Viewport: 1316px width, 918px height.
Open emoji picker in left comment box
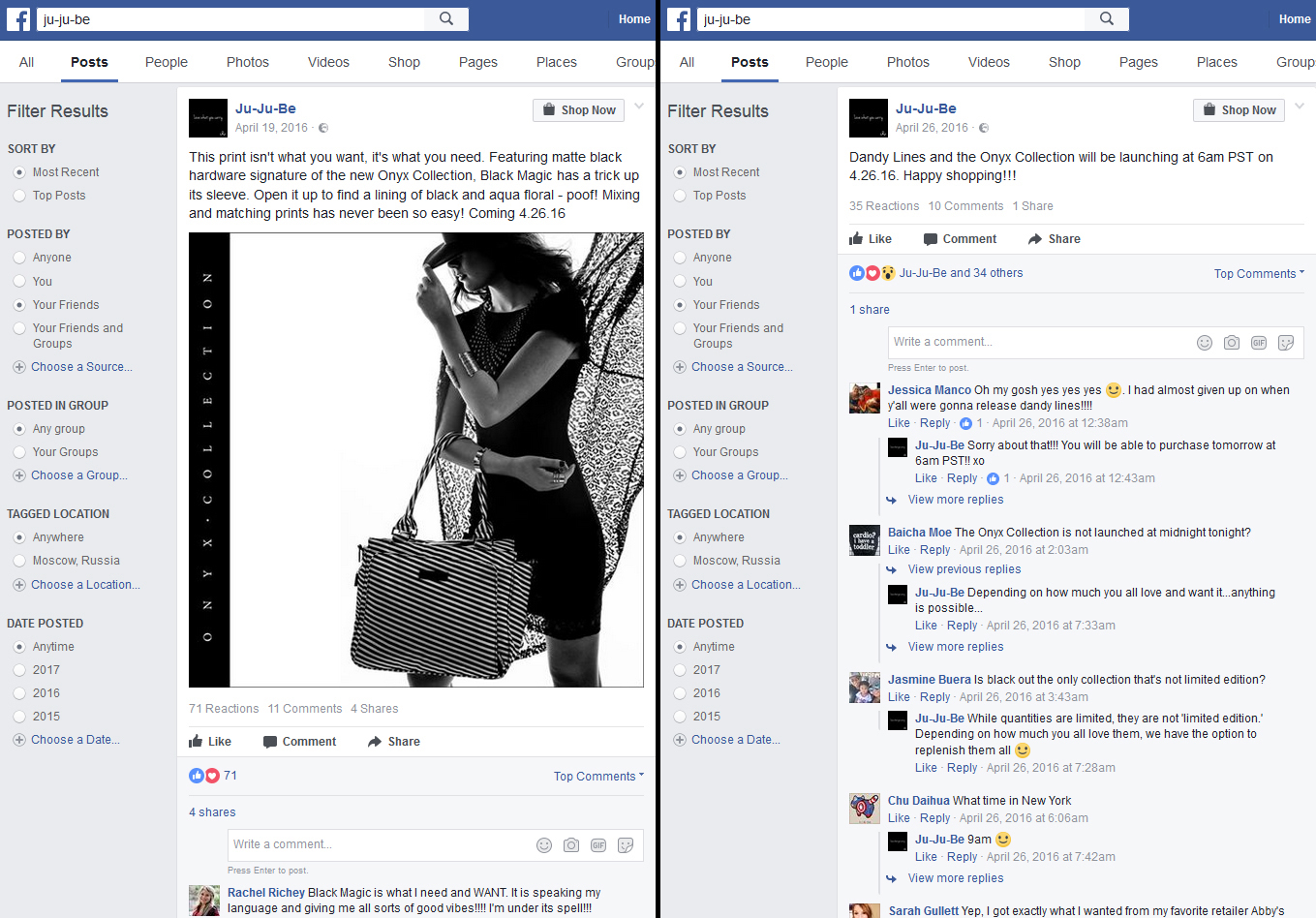[544, 845]
